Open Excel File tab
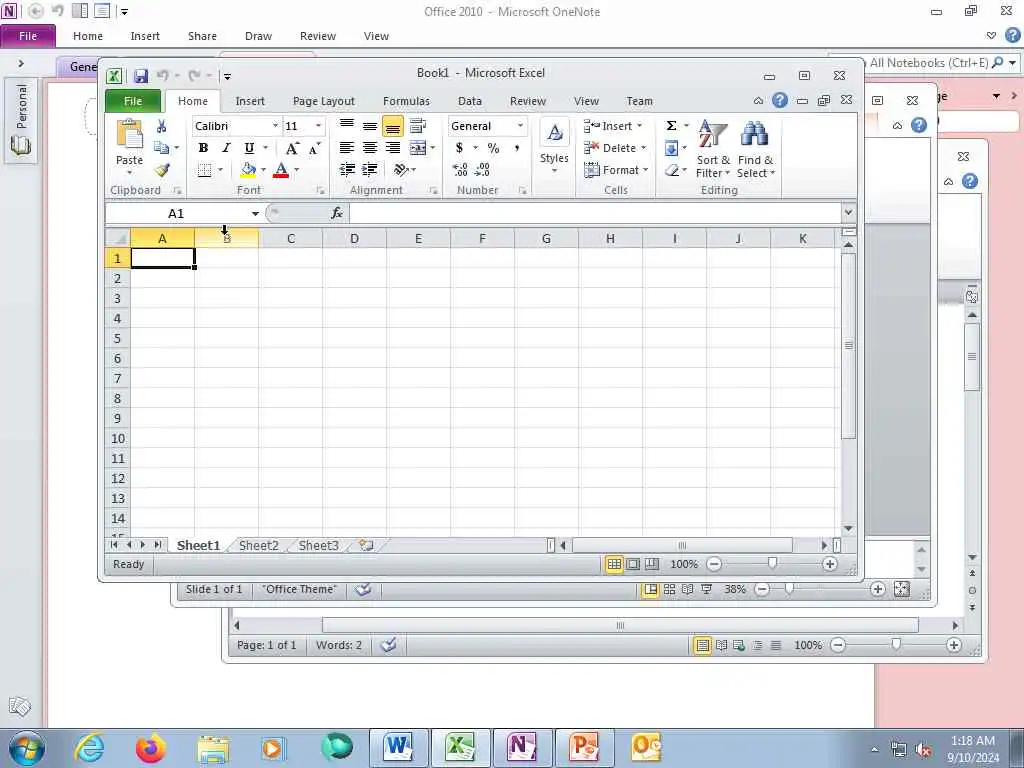Viewport: 1024px width, 768px height. coord(133,101)
